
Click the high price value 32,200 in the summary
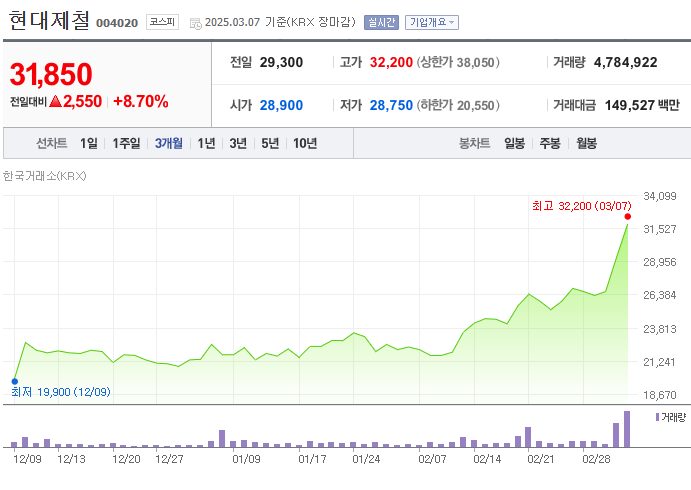pos(391,63)
